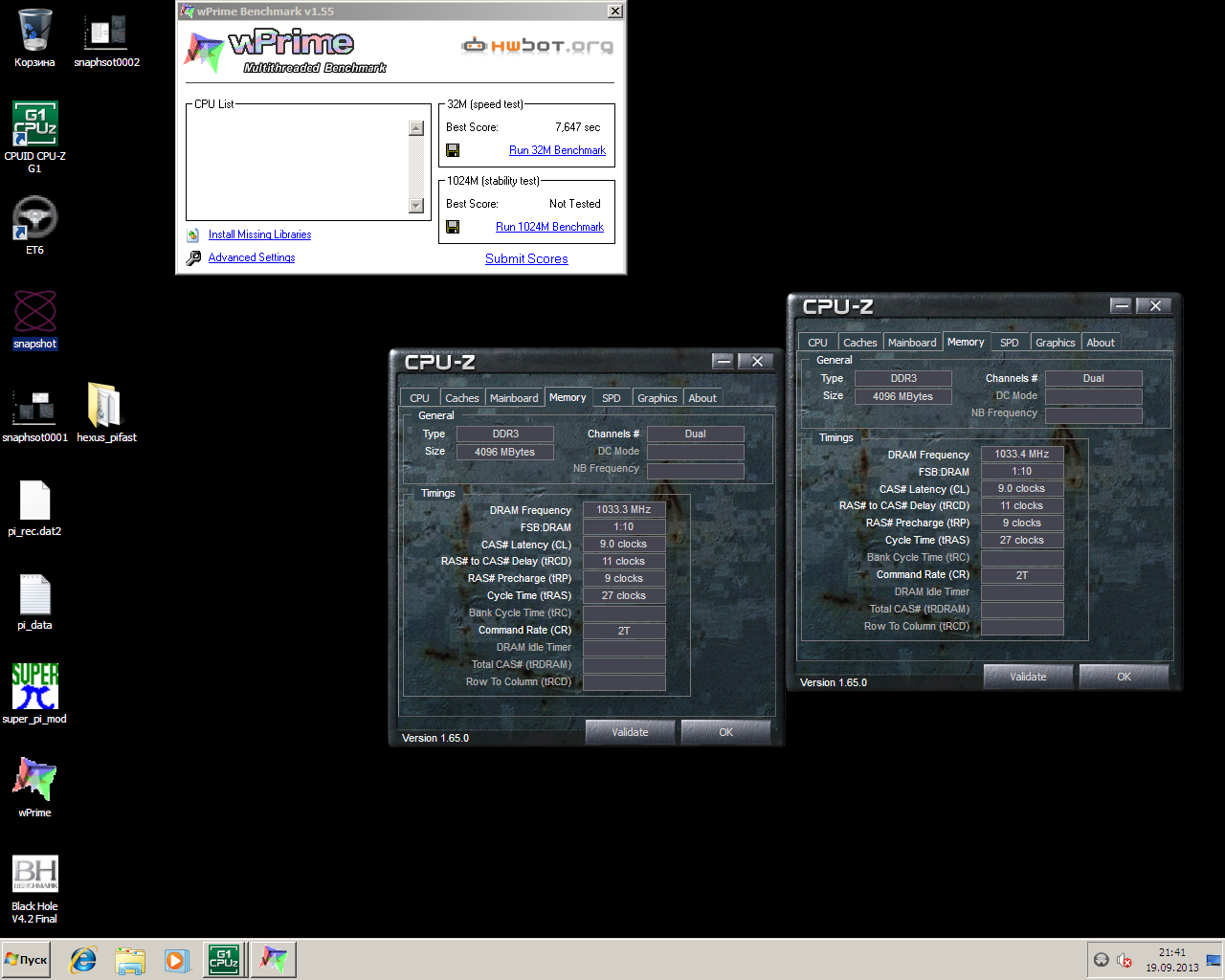Switch to SPD tab in left CPU-Z window
Image resolution: width=1225 pixels, height=980 pixels.
click(x=612, y=398)
